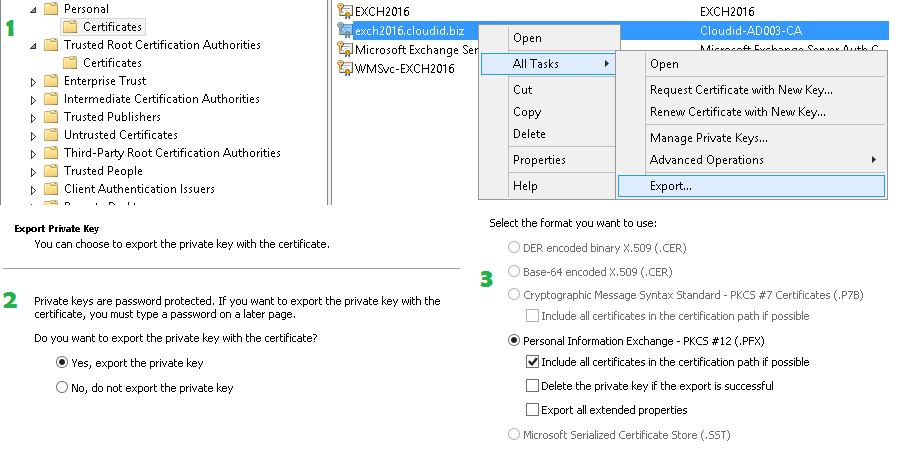Choose No, do not export the private key
The image size is (911, 464).
(x=62, y=387)
